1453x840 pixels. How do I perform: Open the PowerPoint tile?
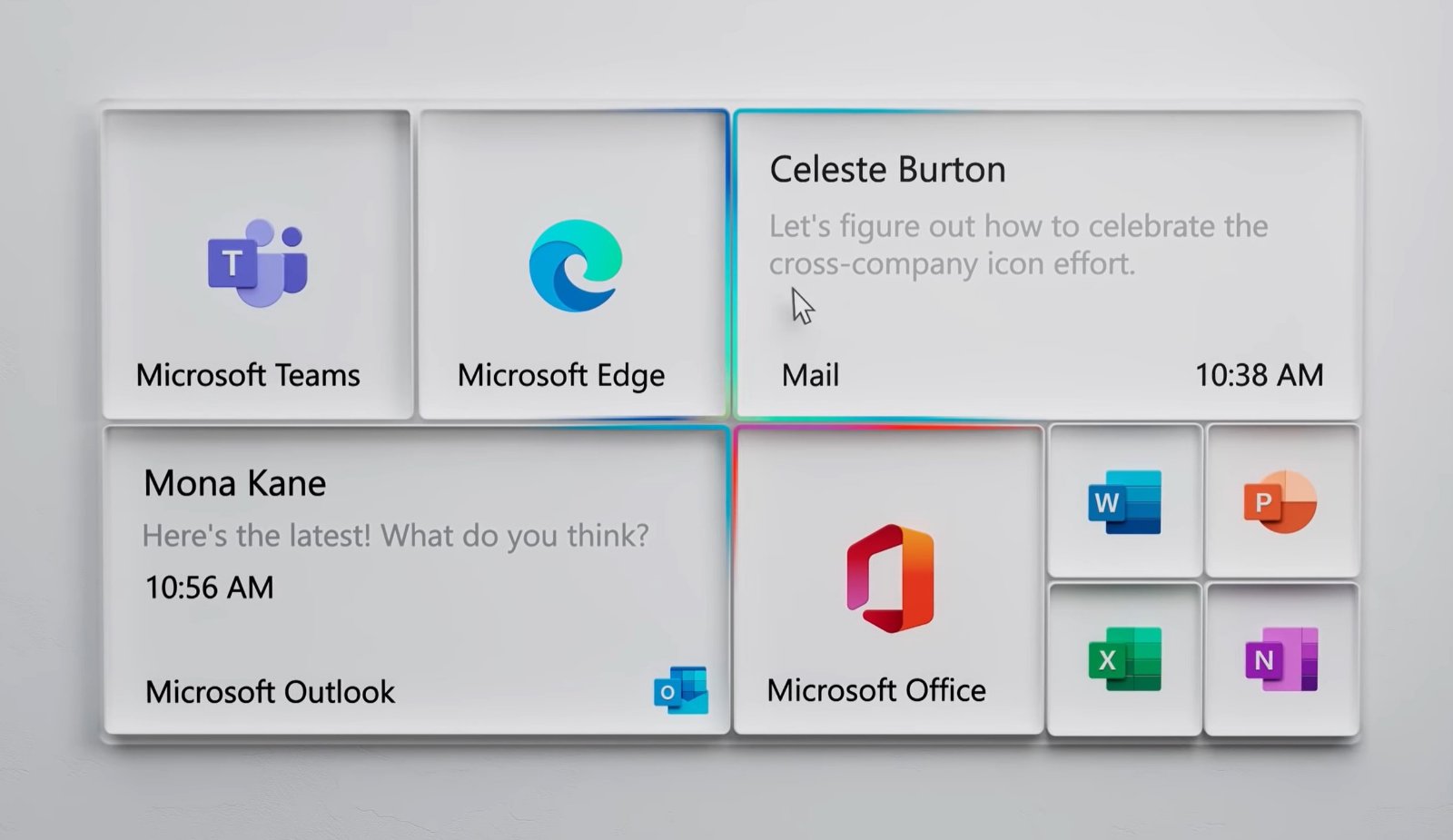pos(1281,501)
